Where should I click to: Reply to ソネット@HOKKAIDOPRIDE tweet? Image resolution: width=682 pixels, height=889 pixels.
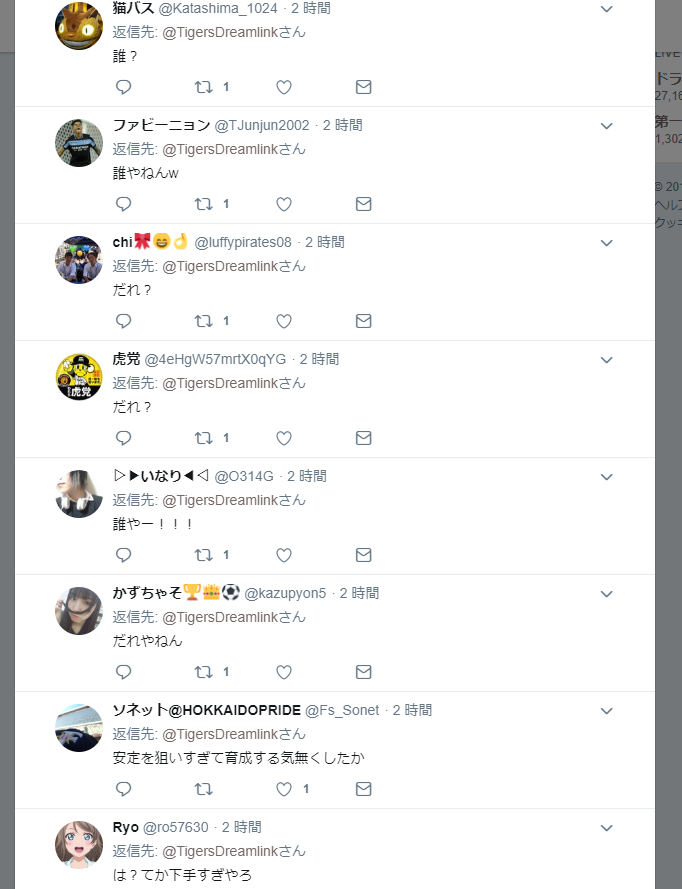click(x=123, y=789)
